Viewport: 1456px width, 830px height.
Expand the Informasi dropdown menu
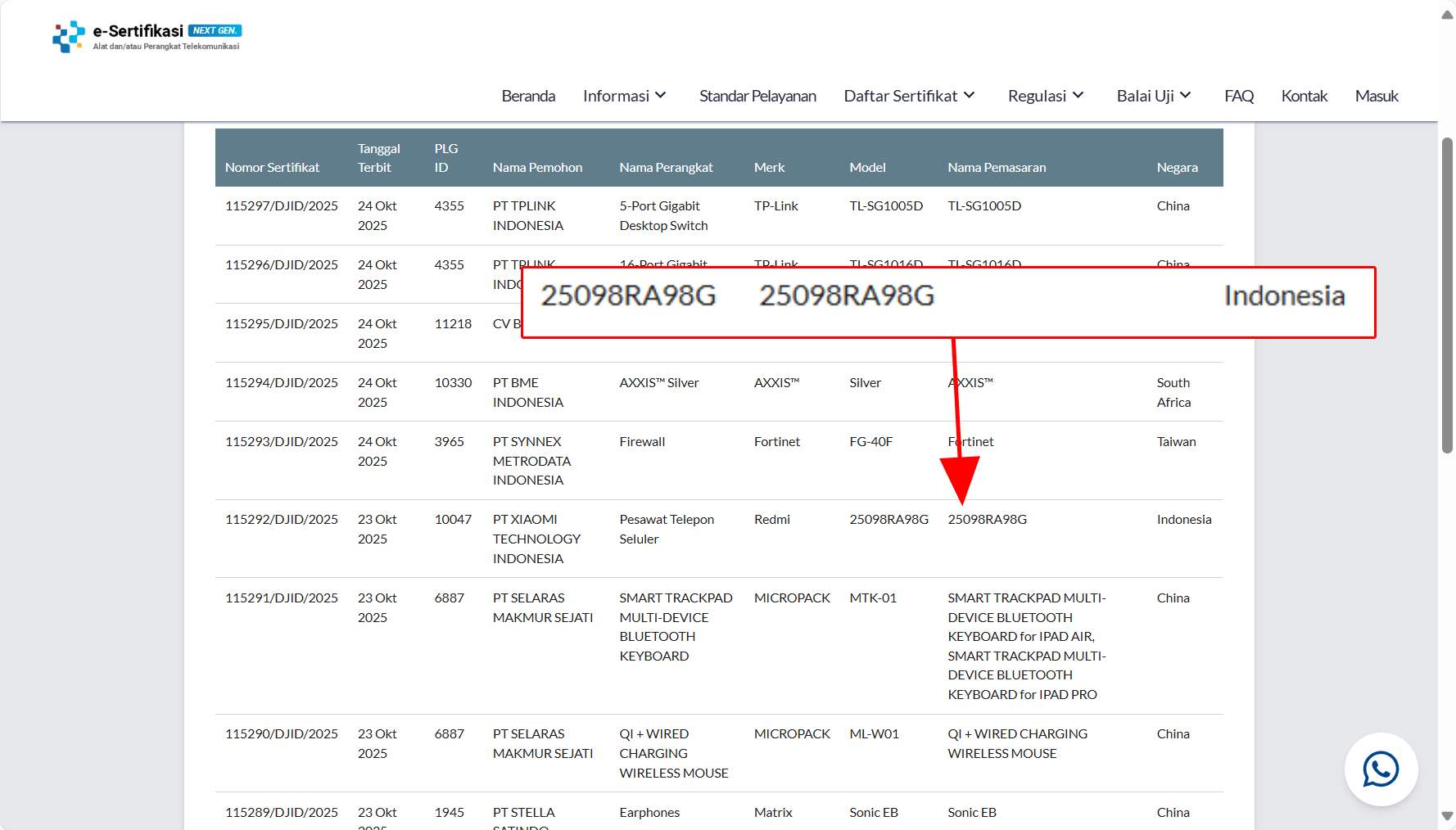coord(625,96)
